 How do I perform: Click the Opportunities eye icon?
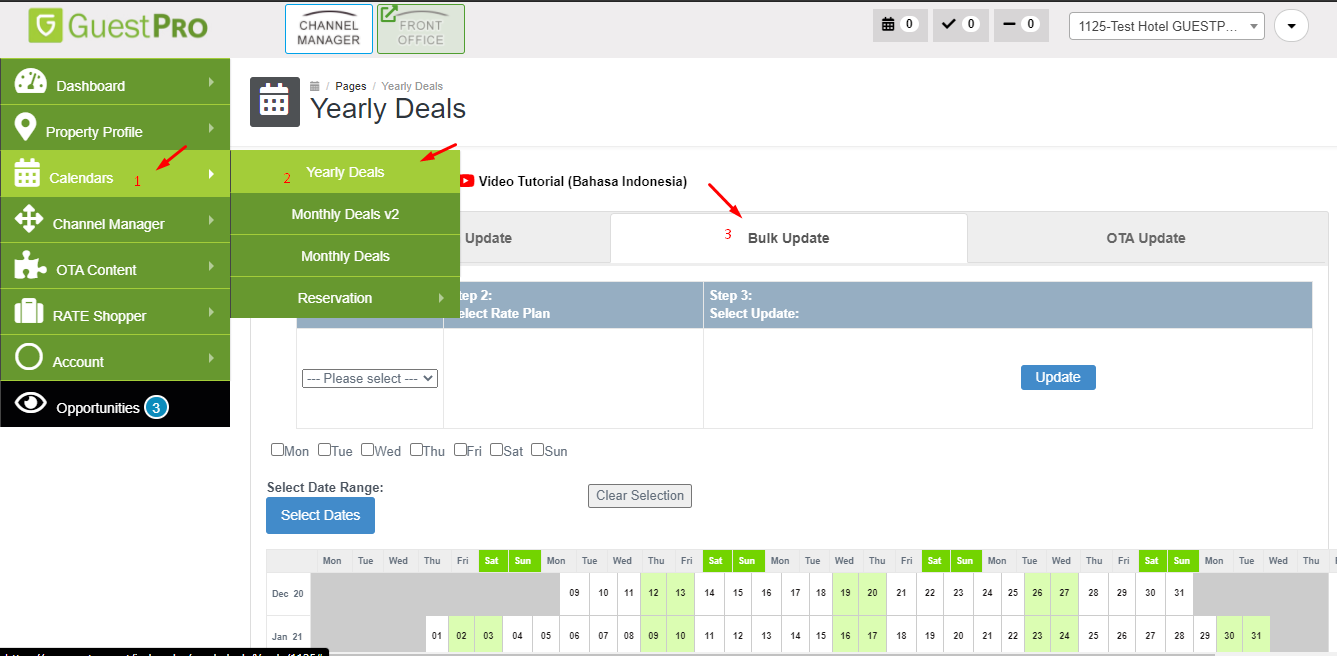tap(31, 404)
